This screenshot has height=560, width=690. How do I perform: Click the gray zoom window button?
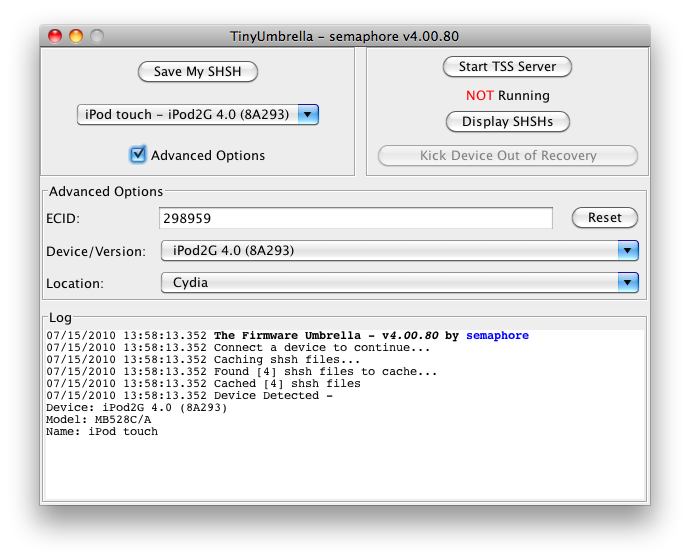click(97, 36)
